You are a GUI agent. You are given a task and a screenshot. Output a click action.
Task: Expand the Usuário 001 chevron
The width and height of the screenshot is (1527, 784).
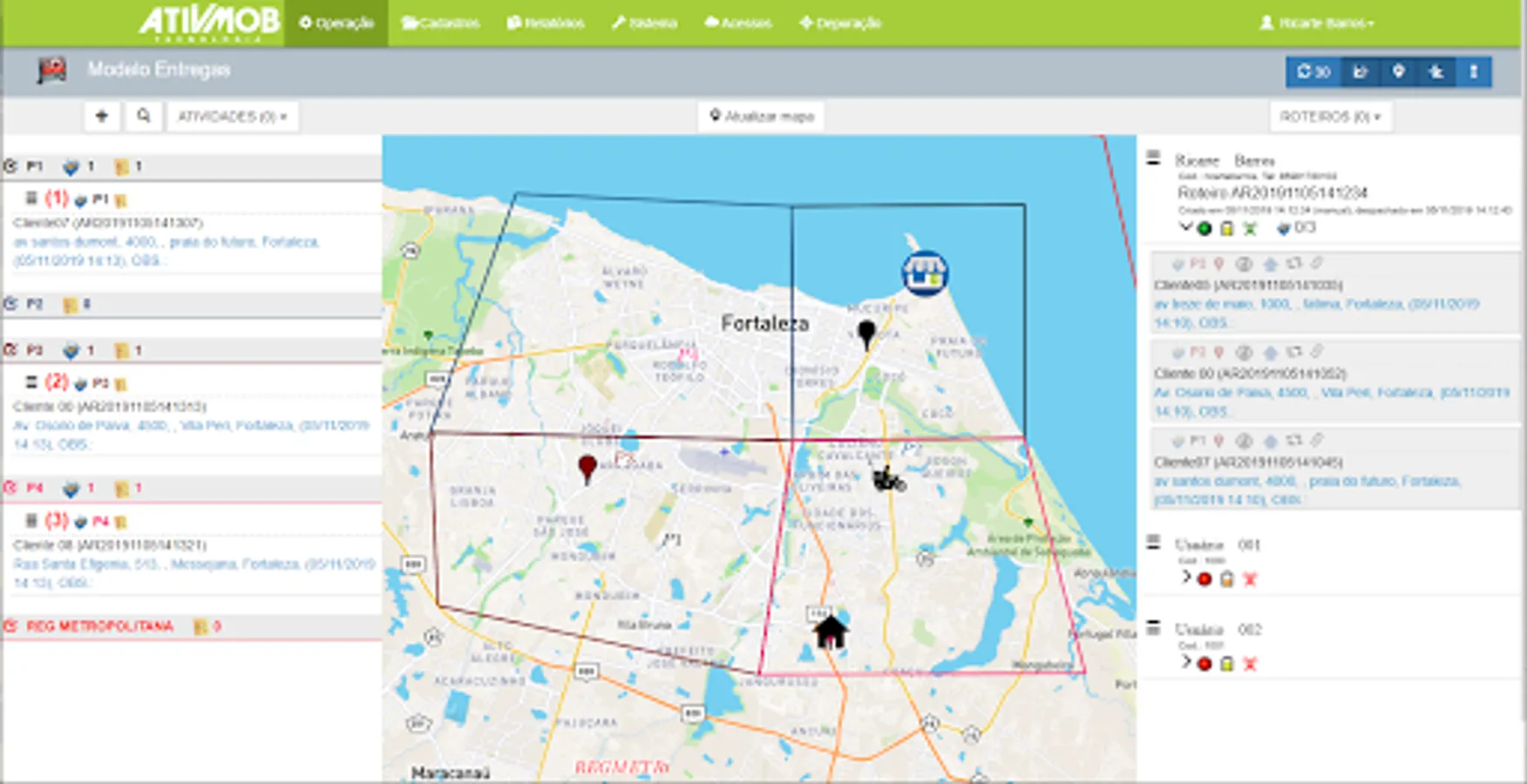[x=1185, y=577]
